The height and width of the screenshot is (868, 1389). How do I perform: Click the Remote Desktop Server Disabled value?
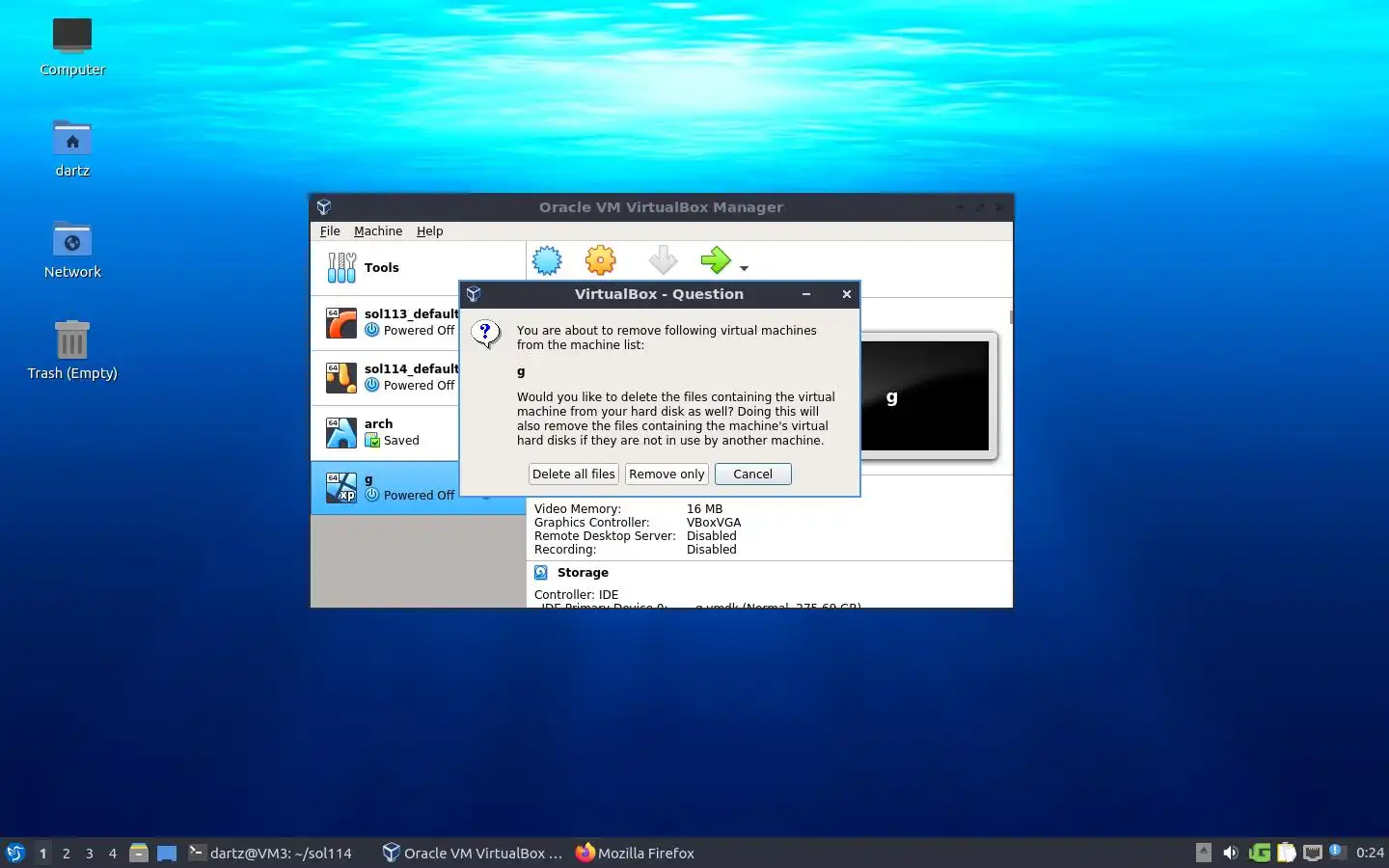coord(711,536)
